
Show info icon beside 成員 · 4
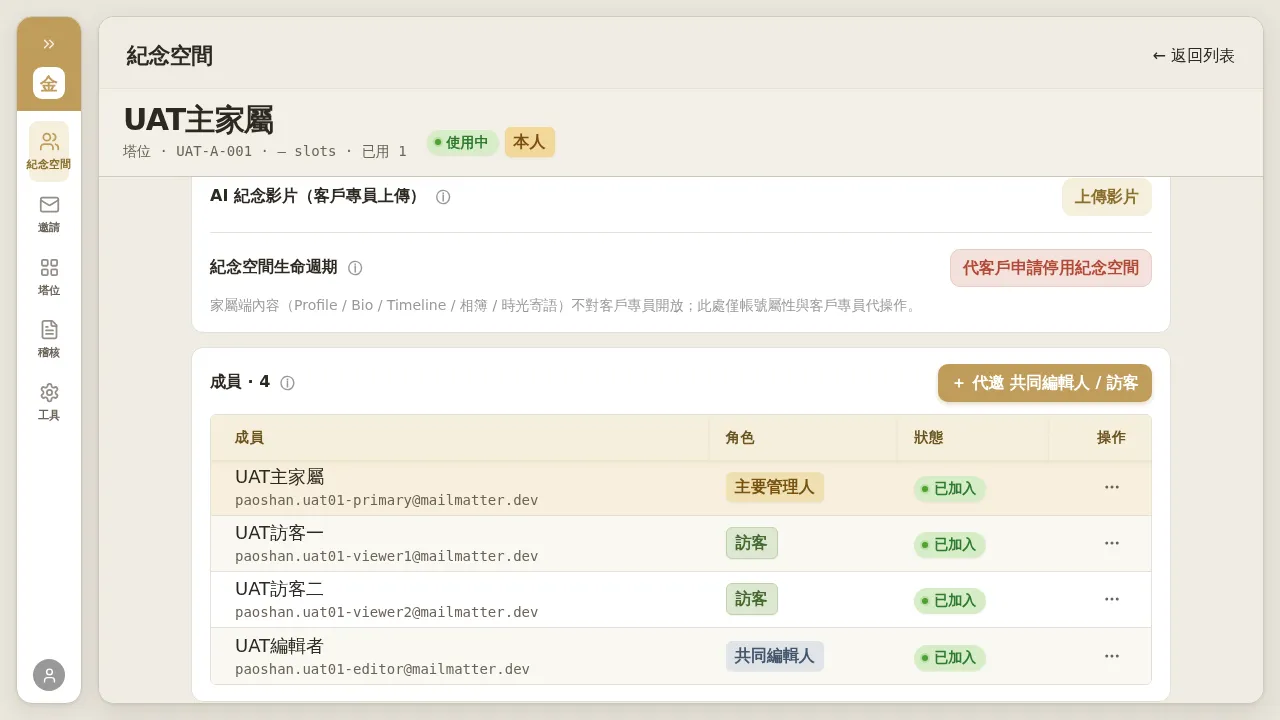[x=287, y=383]
